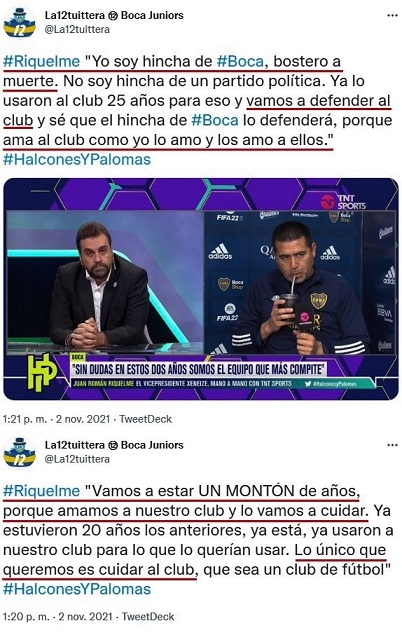This screenshot has width=402, height=635.
Task: Click @La12tuittera handle in first tweet
Action: 77,30
